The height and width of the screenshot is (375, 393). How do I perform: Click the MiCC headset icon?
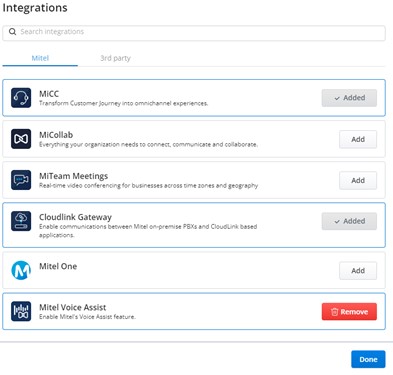(21, 98)
